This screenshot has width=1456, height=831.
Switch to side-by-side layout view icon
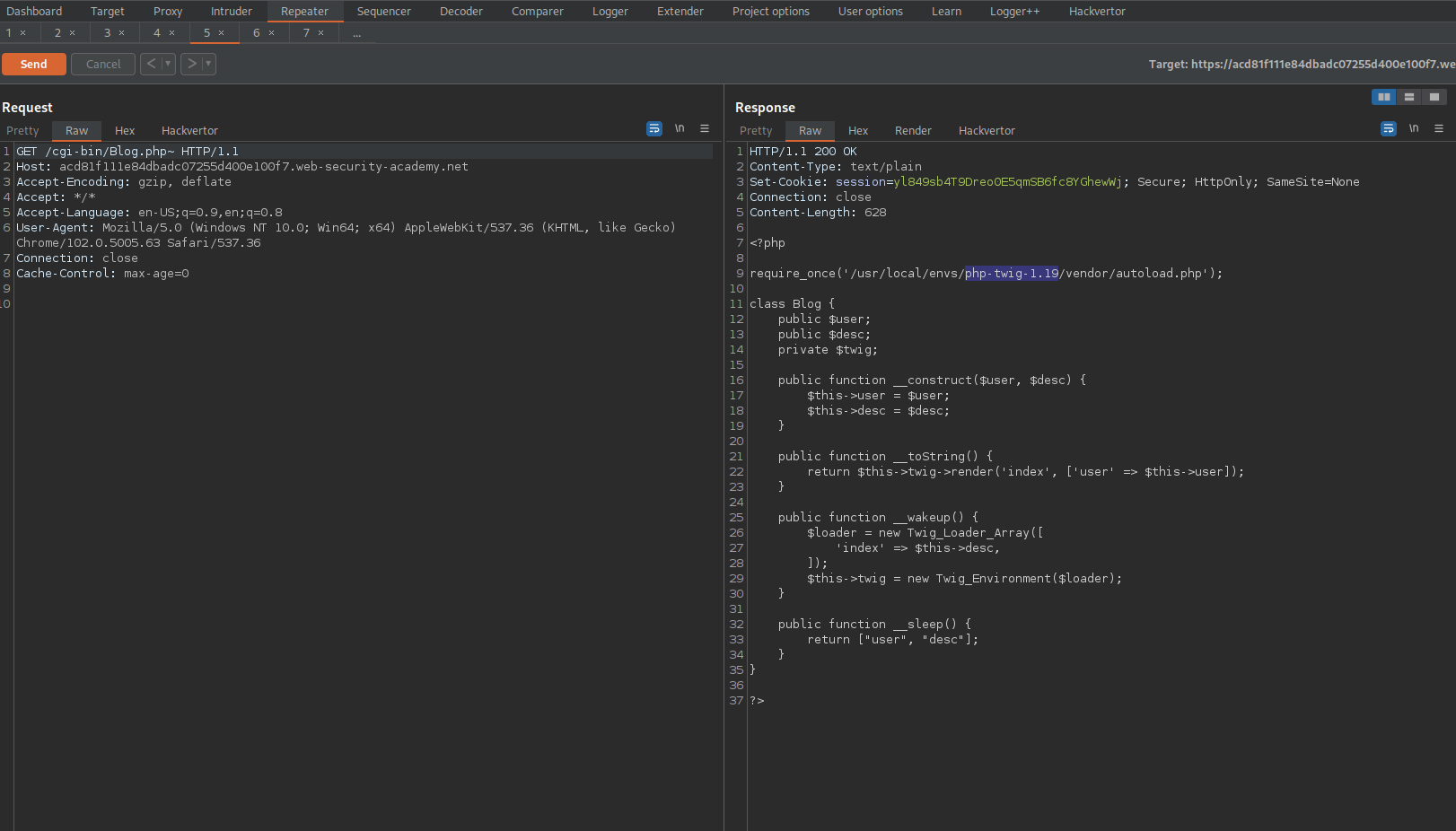[1384, 97]
